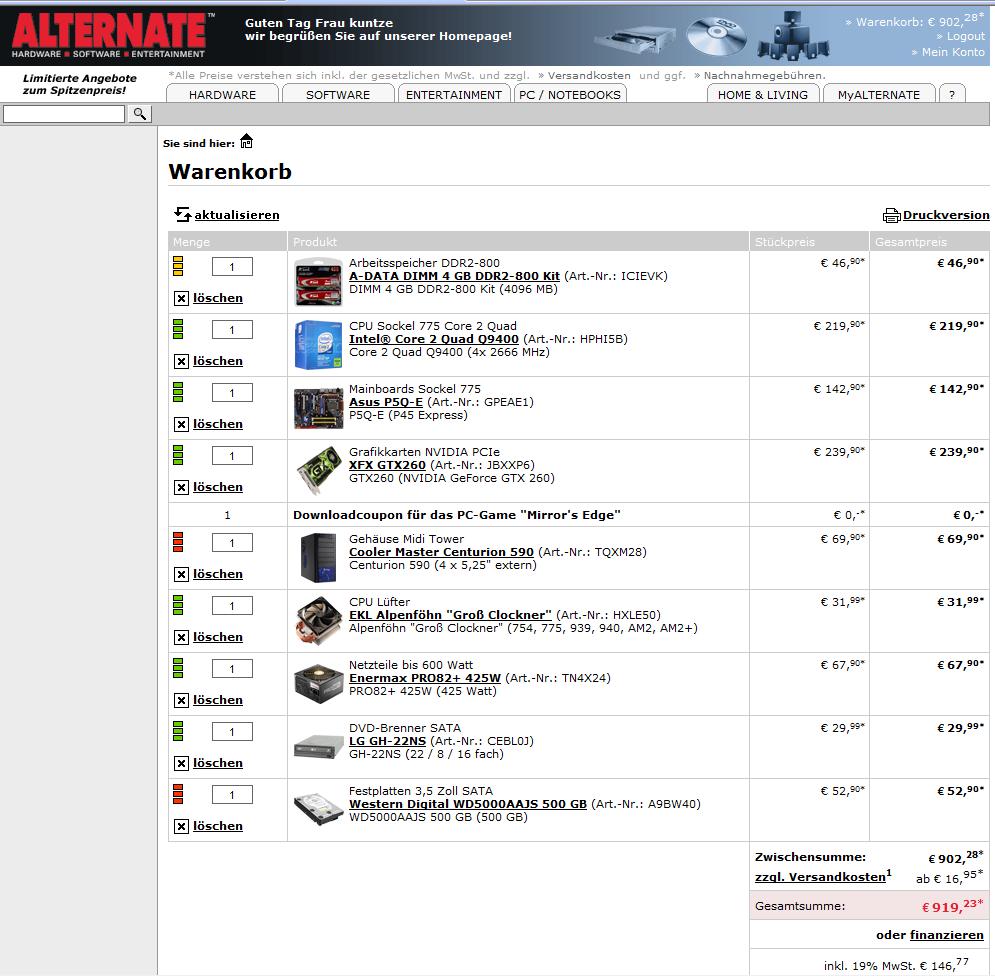Click delete X icon for EKL Alpenföhn row
Viewport: 995px width, 976px height.
tap(181, 637)
